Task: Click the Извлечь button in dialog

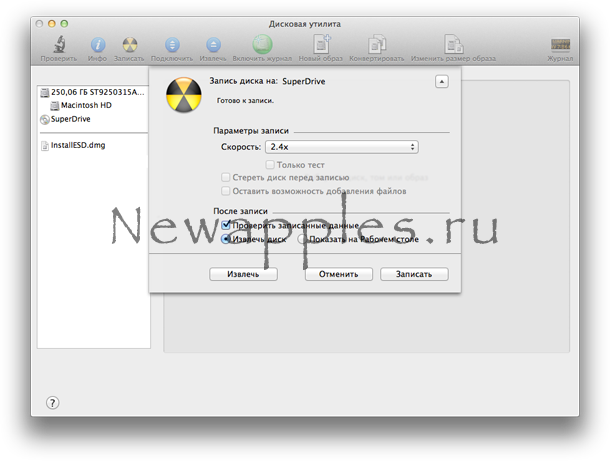Action: click(243, 274)
